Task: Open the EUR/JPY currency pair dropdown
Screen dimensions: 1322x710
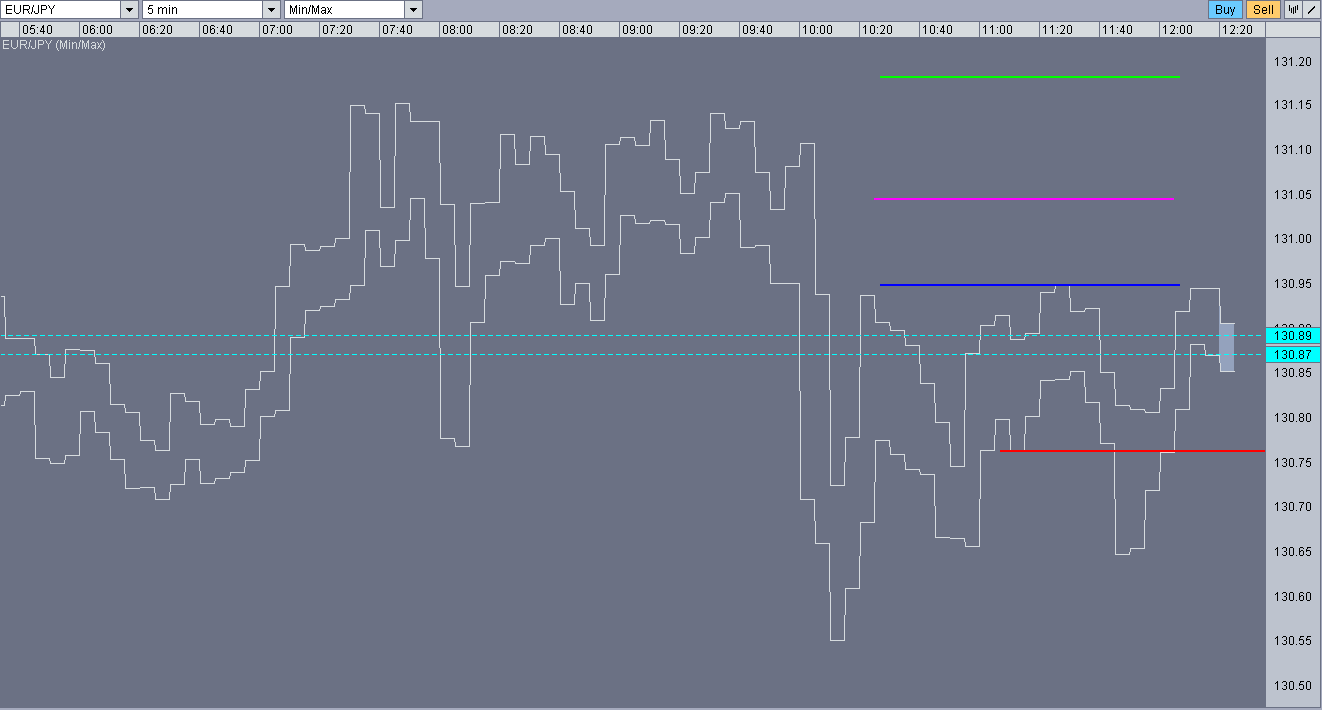Action: click(x=70, y=10)
